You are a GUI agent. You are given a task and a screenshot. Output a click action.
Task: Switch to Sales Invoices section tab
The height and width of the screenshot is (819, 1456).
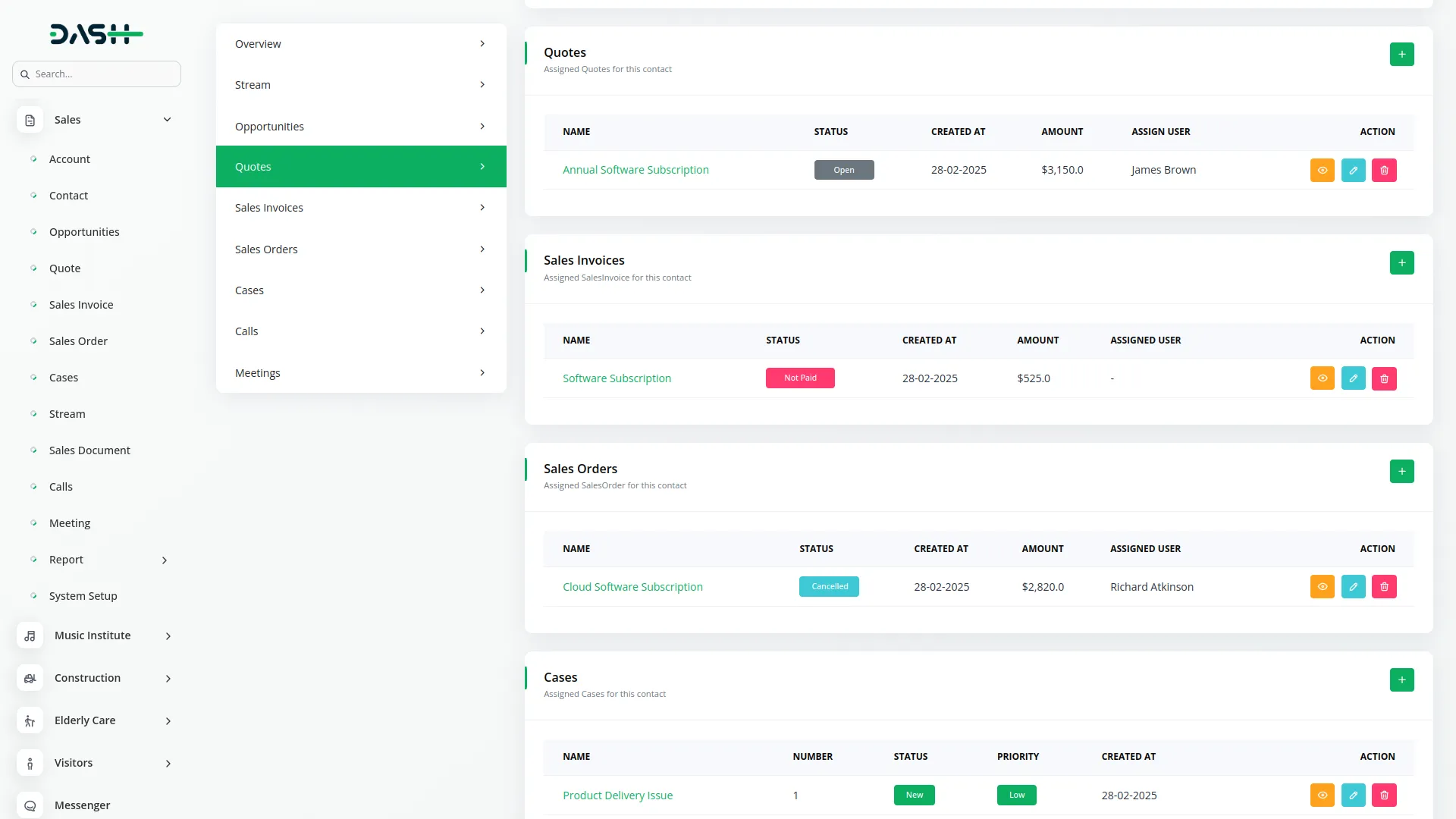tap(360, 208)
